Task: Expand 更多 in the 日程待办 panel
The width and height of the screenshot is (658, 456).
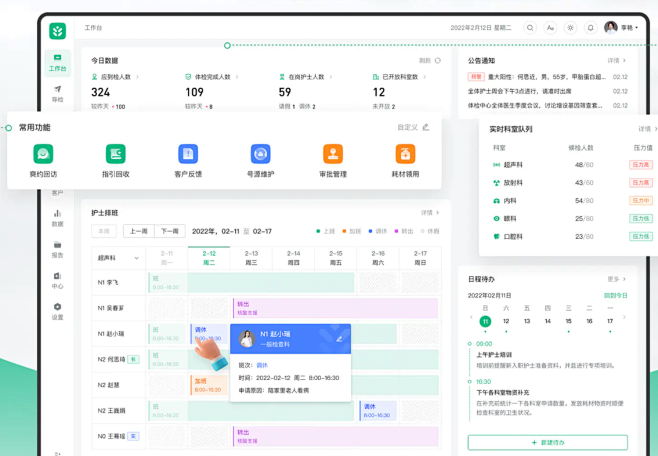Action: click(x=616, y=280)
